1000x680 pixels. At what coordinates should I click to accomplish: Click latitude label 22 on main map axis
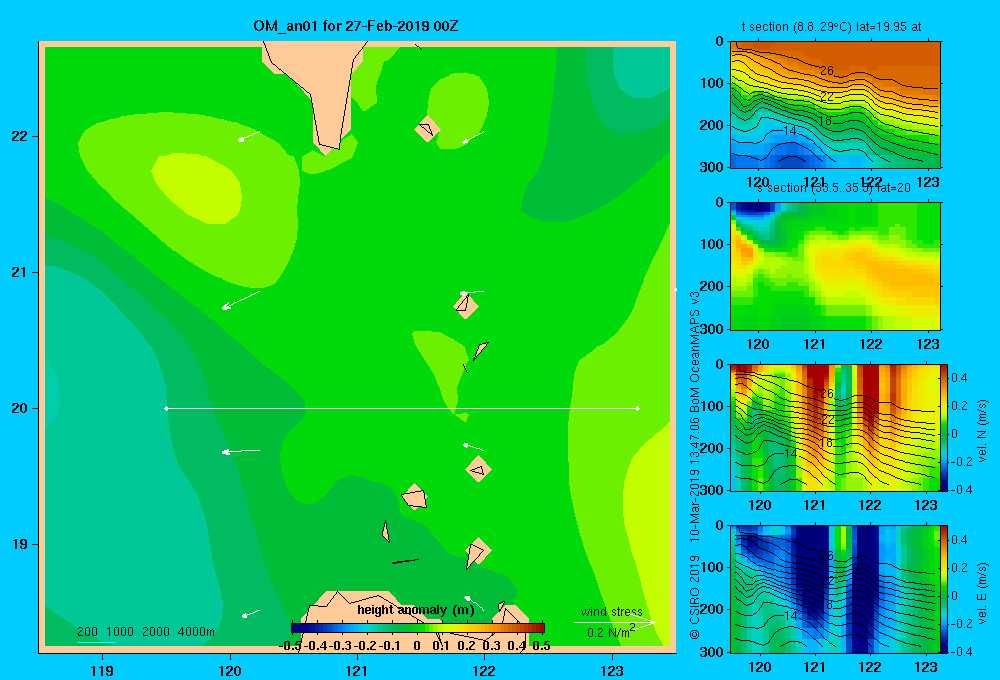click(20, 136)
